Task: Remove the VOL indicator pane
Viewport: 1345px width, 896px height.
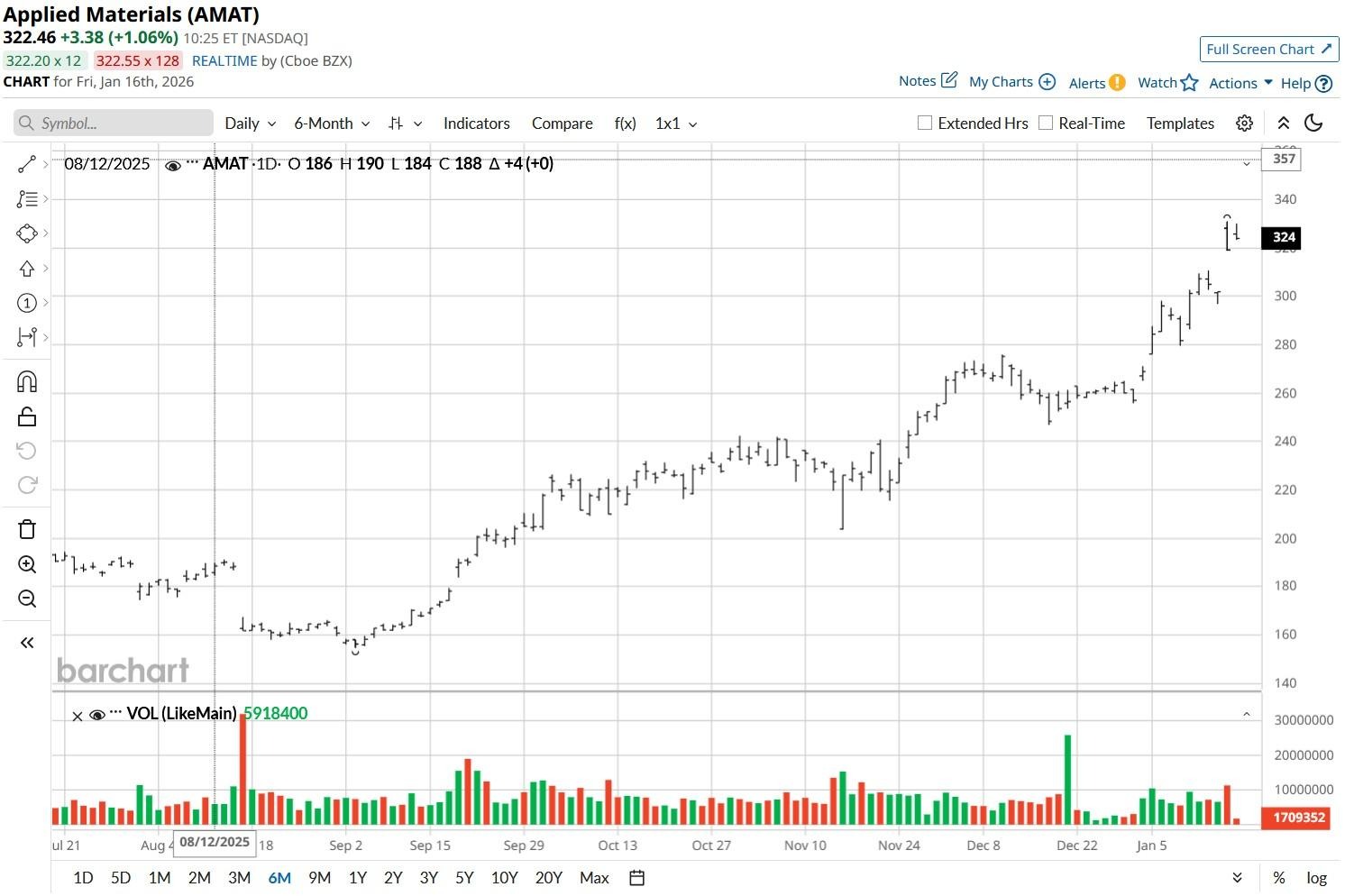Action: pos(78,716)
